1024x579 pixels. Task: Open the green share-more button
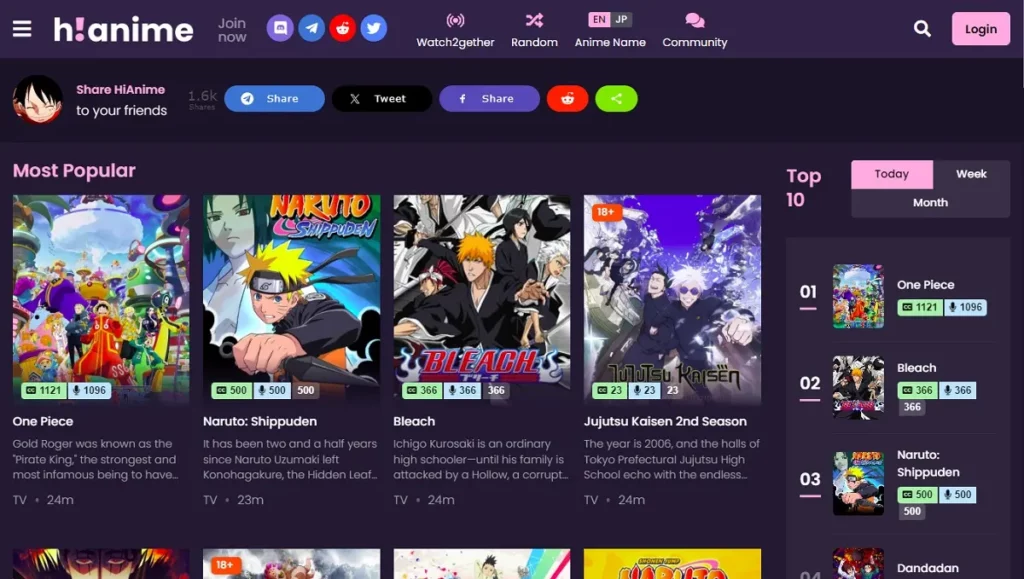(616, 99)
